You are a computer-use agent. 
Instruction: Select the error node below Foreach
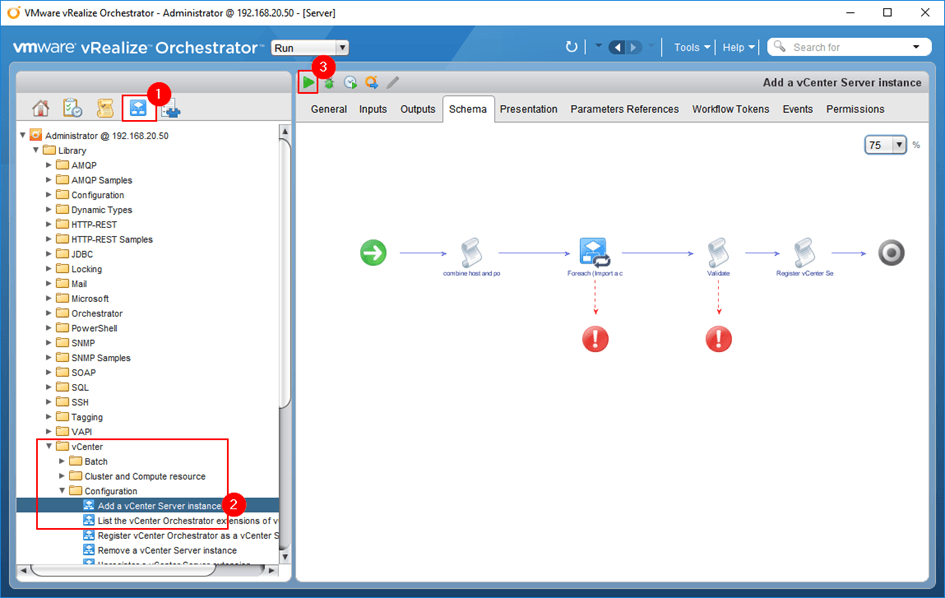click(x=595, y=339)
